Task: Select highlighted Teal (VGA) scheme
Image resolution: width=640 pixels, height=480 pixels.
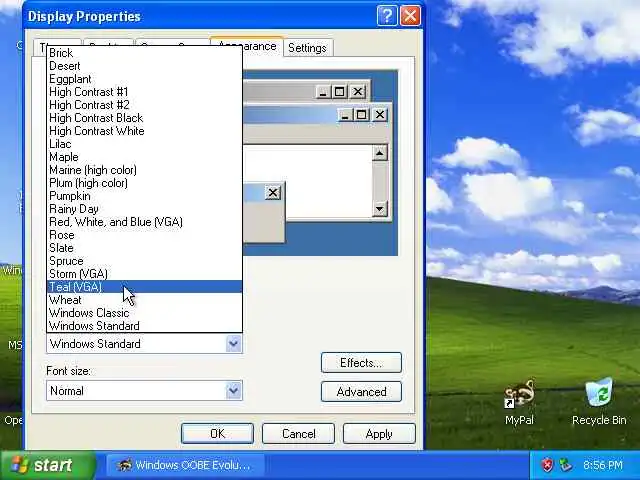Action: click(x=144, y=287)
